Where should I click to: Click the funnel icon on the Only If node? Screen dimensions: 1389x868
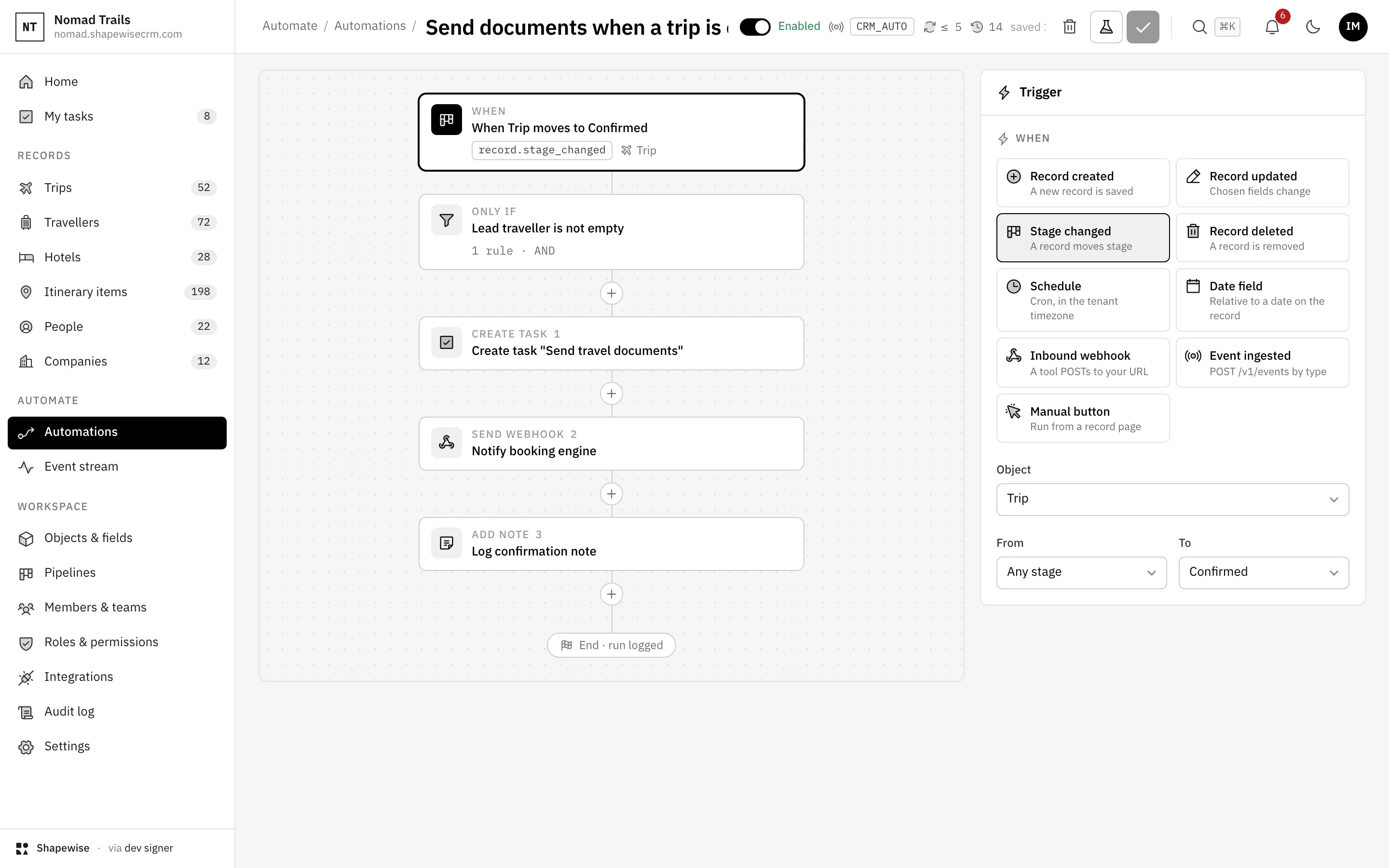click(x=447, y=220)
